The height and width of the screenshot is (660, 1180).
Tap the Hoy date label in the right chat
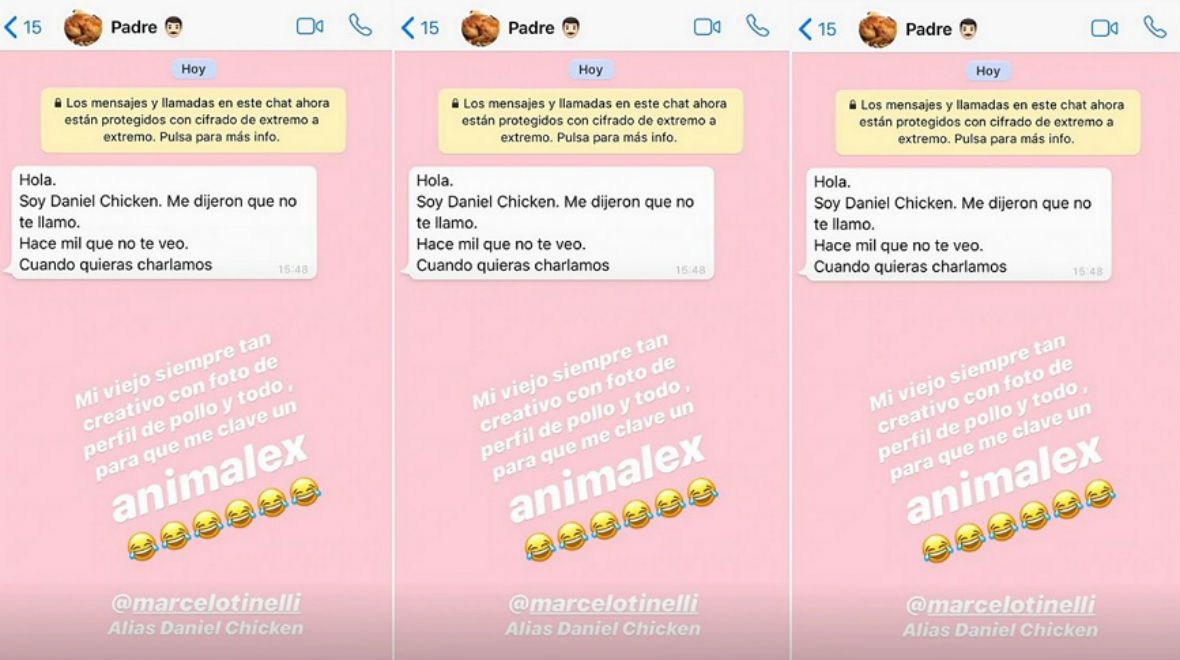(x=988, y=71)
